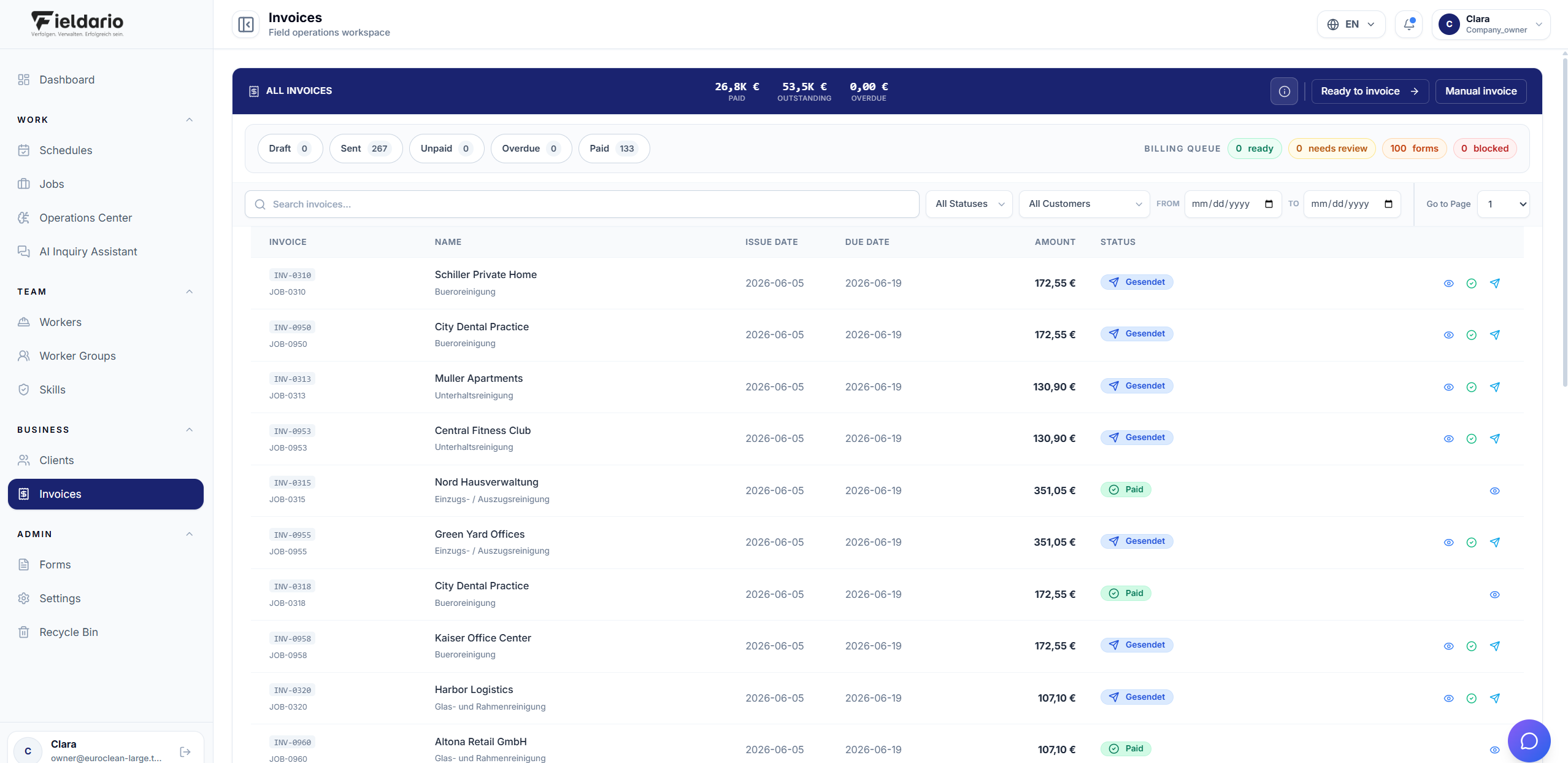View invoice INV-0318 eye icon
This screenshot has width=1568, height=763.
pyautogui.click(x=1494, y=594)
